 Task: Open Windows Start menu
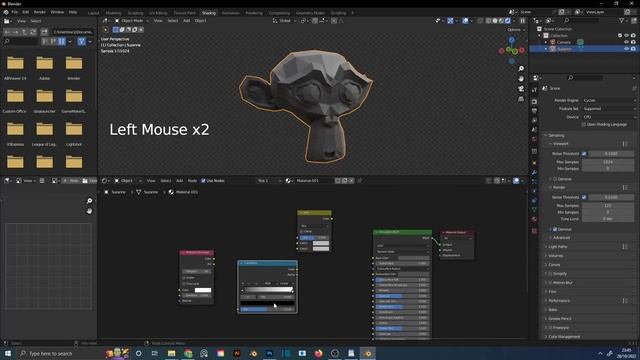[x=7, y=353]
